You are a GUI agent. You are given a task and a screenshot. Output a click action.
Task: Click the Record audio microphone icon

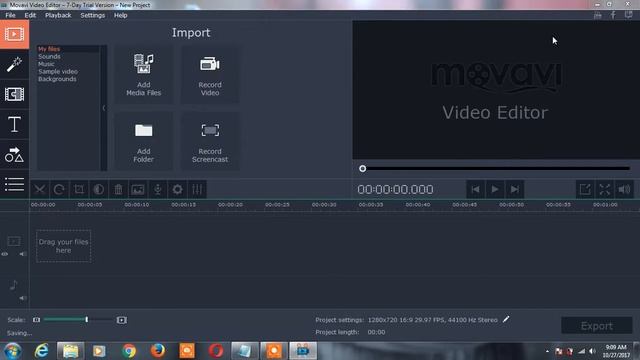[x=158, y=189]
